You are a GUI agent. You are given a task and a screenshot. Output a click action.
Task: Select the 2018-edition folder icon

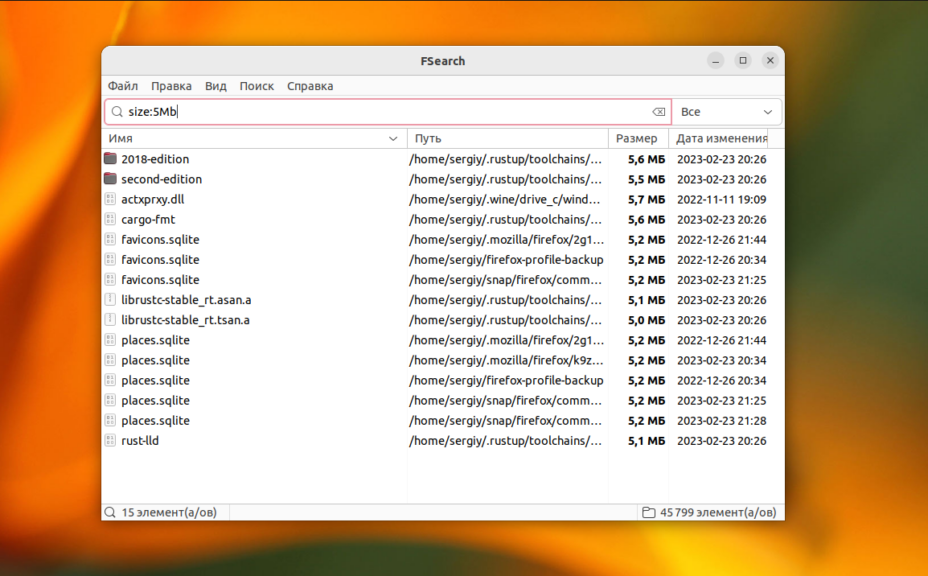click(x=110, y=159)
